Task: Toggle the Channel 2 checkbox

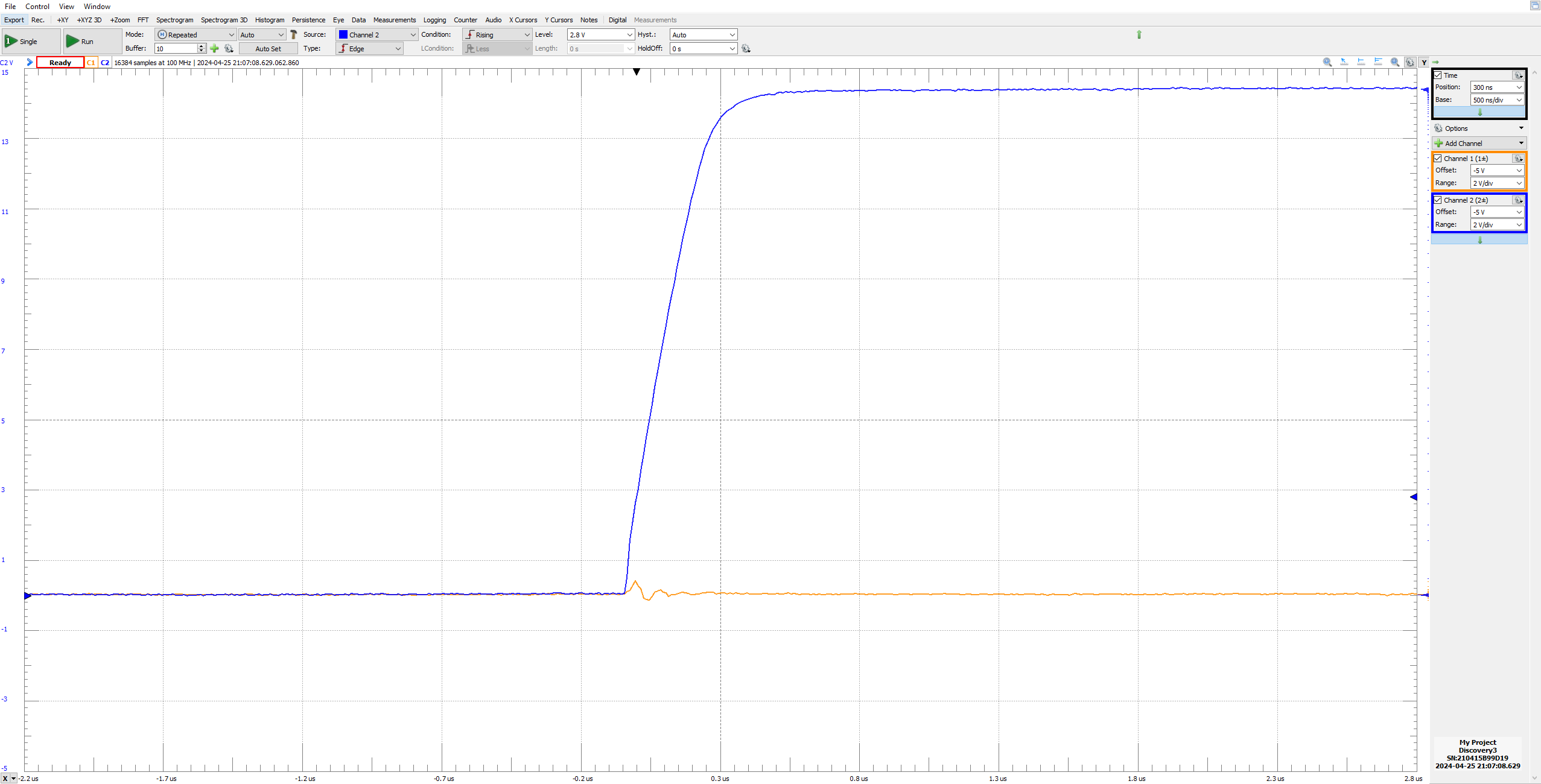Action: [x=1438, y=200]
